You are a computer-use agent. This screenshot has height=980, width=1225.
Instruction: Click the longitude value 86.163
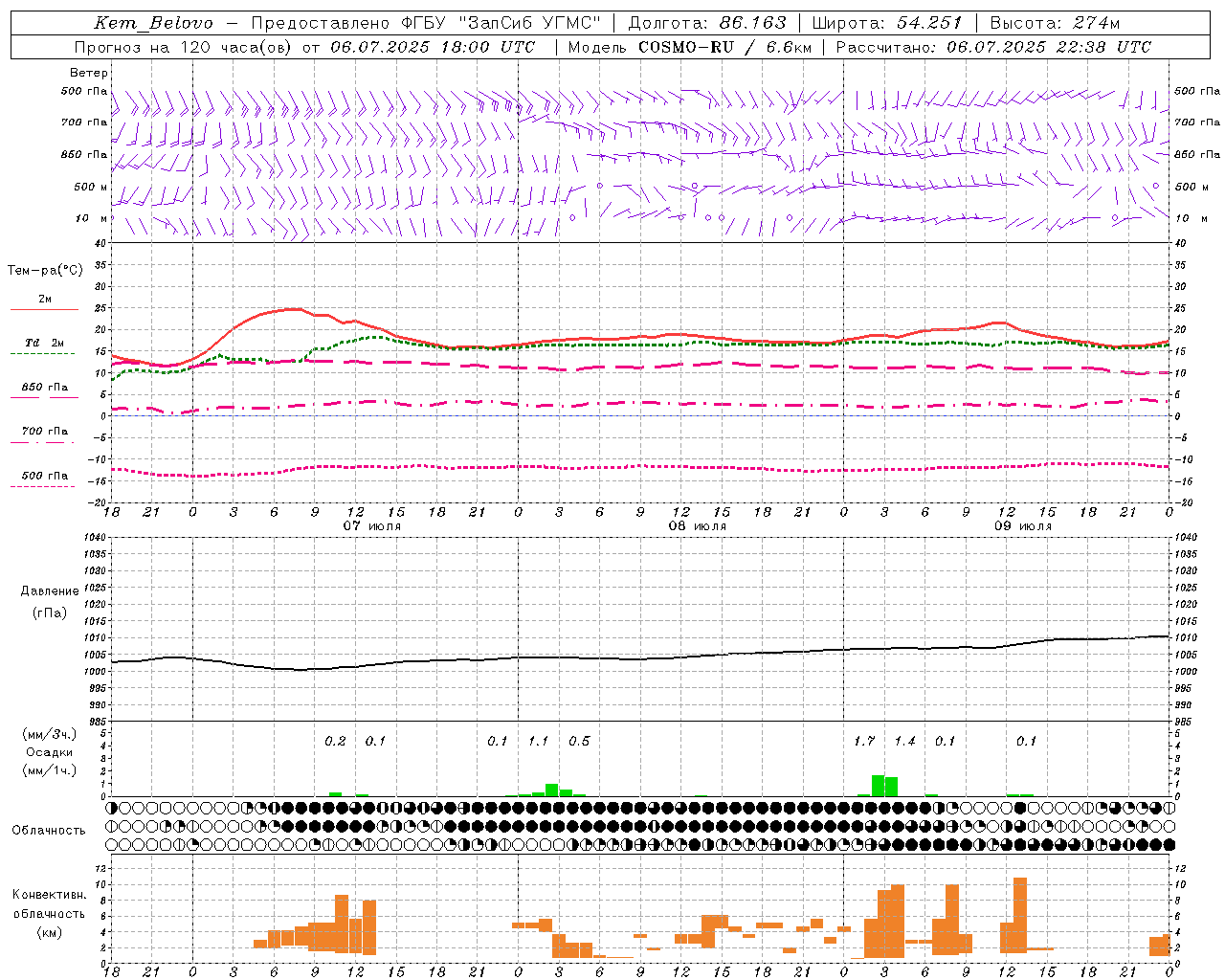pos(753,23)
